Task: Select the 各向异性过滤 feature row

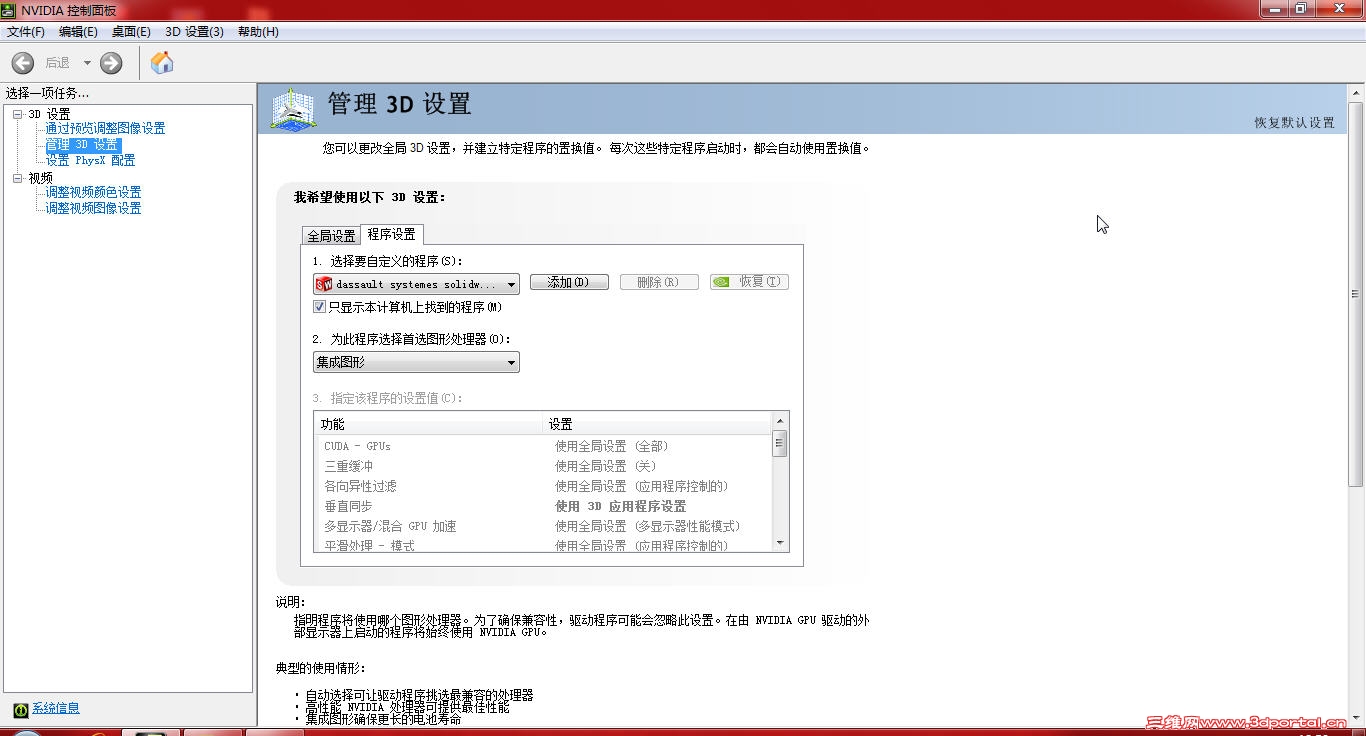Action: click(x=543, y=486)
